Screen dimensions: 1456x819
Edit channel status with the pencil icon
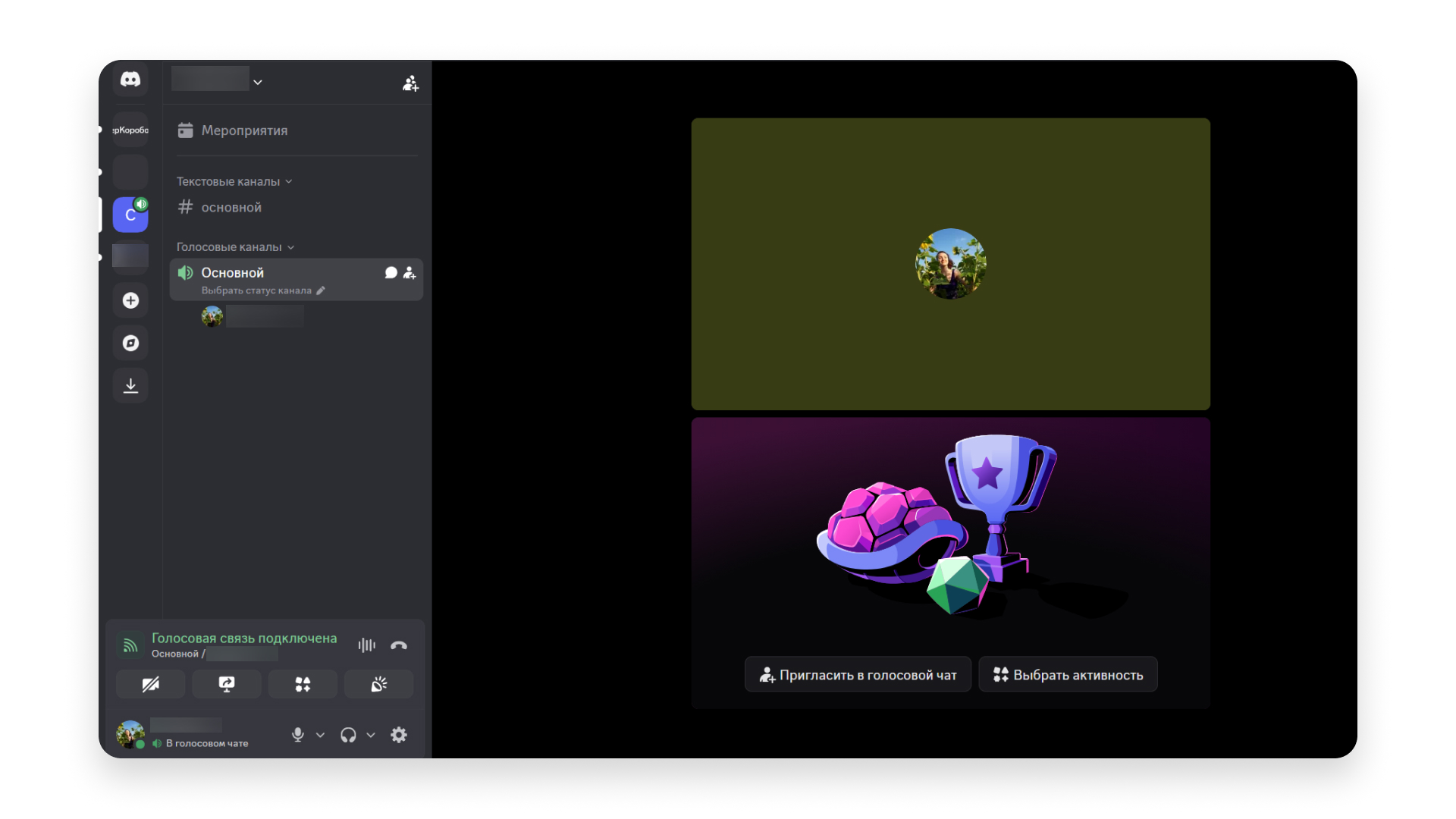[x=321, y=290]
